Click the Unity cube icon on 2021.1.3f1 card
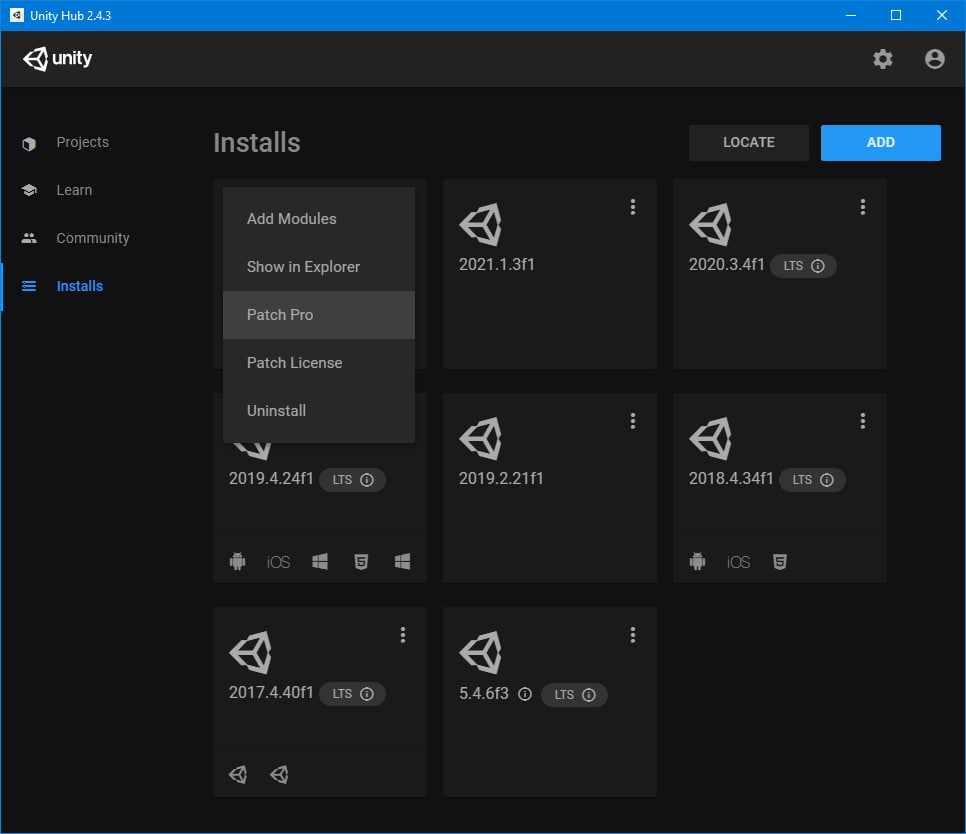The width and height of the screenshot is (966, 834). click(x=481, y=225)
